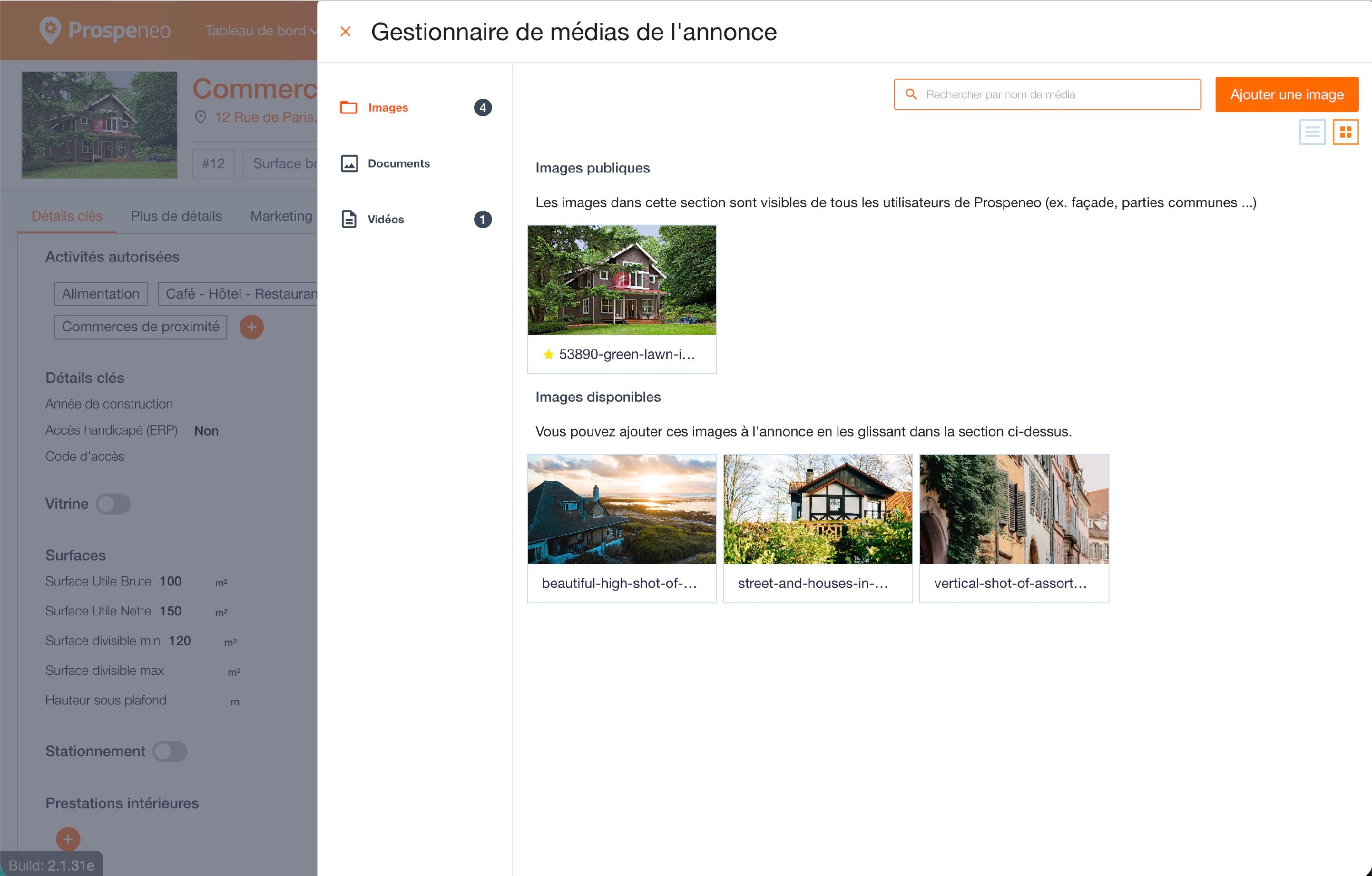The image size is (1372, 876).
Task: Click the Build: 2.1.31e version label
Action: click(x=51, y=865)
